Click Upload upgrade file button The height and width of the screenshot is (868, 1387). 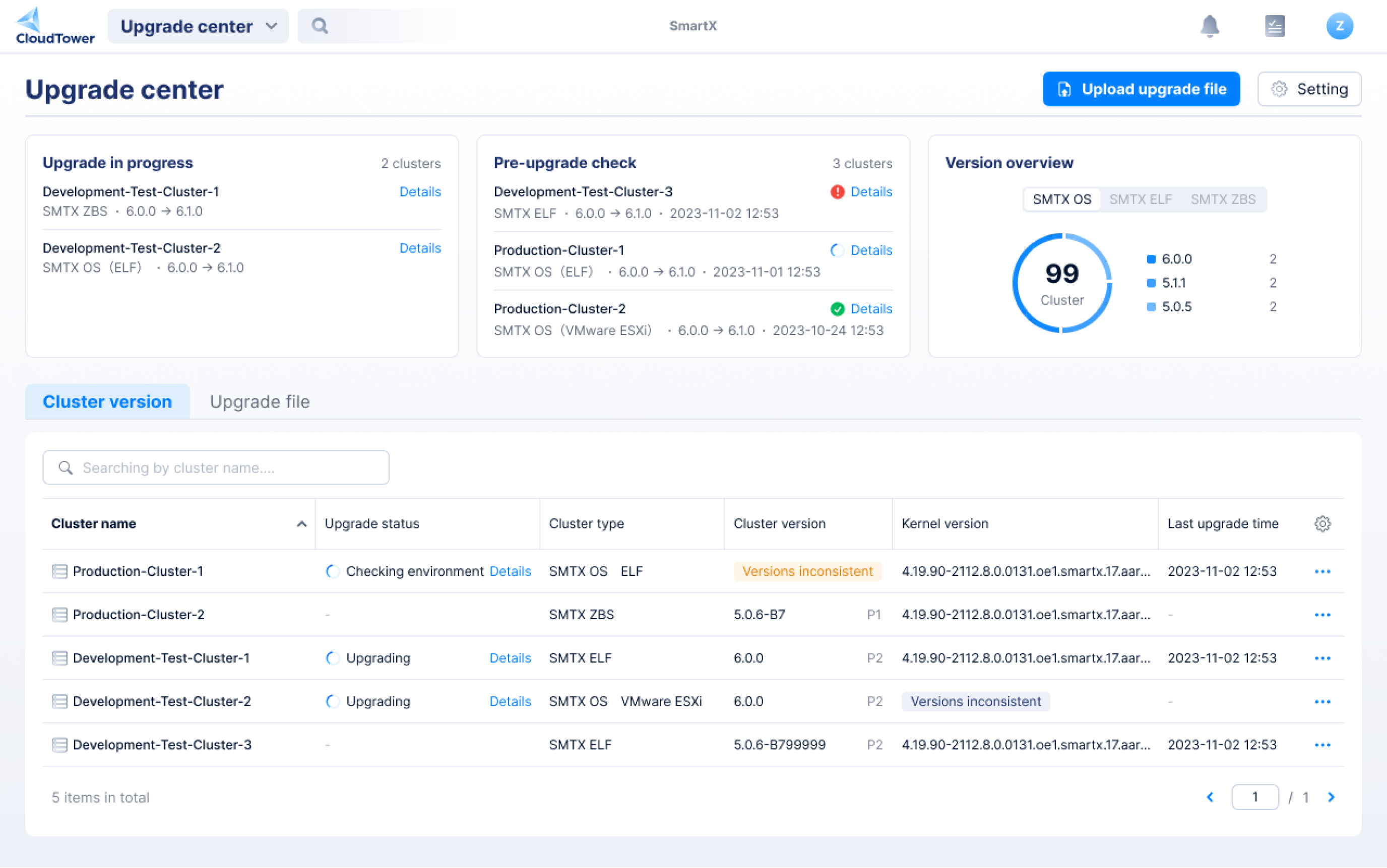click(1141, 89)
